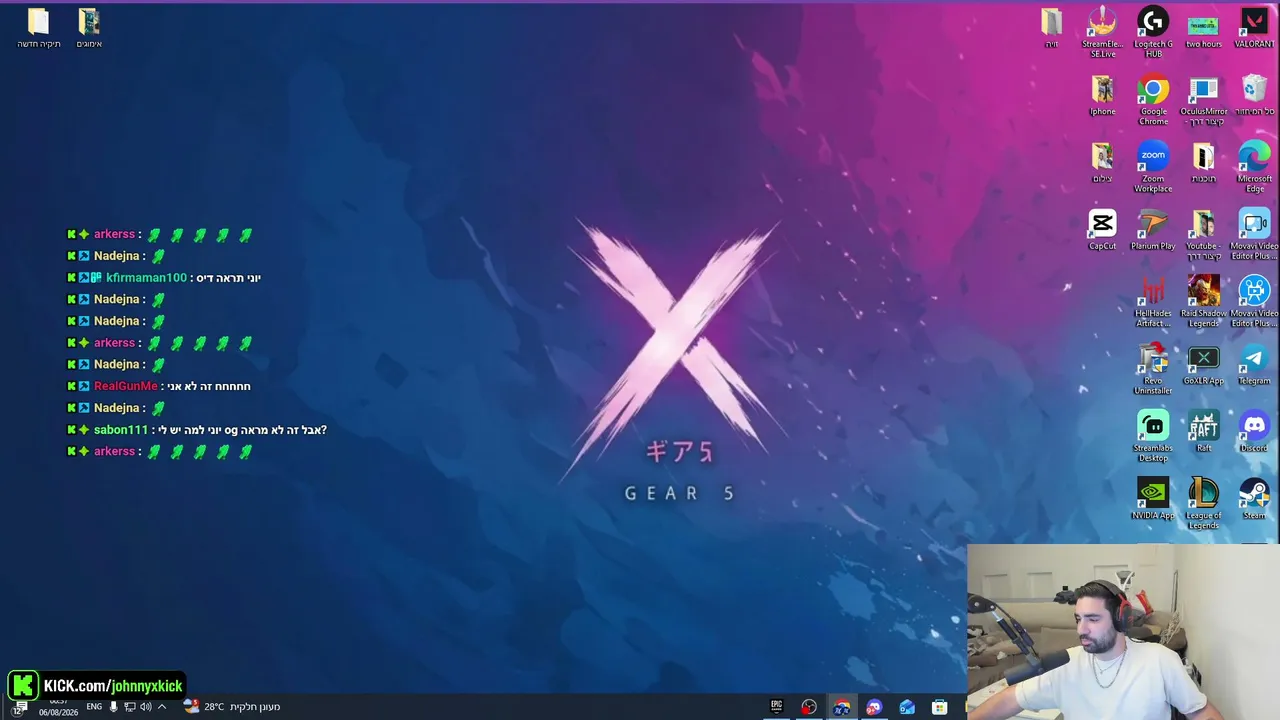The image size is (1280, 720).
Task: Open League of Legends shortcut
Action: click(x=1203, y=503)
